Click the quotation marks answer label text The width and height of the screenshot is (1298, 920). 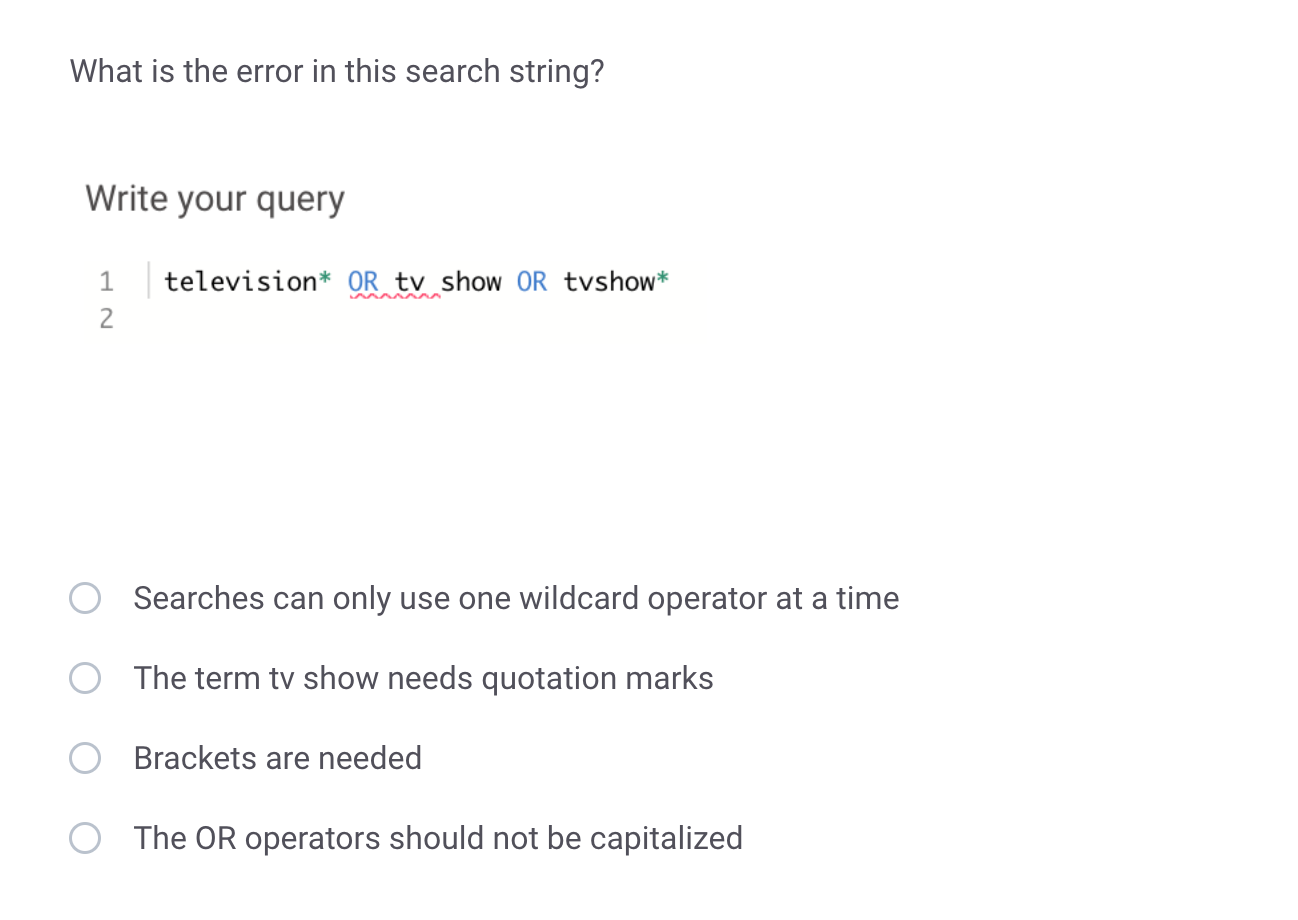[x=423, y=678]
